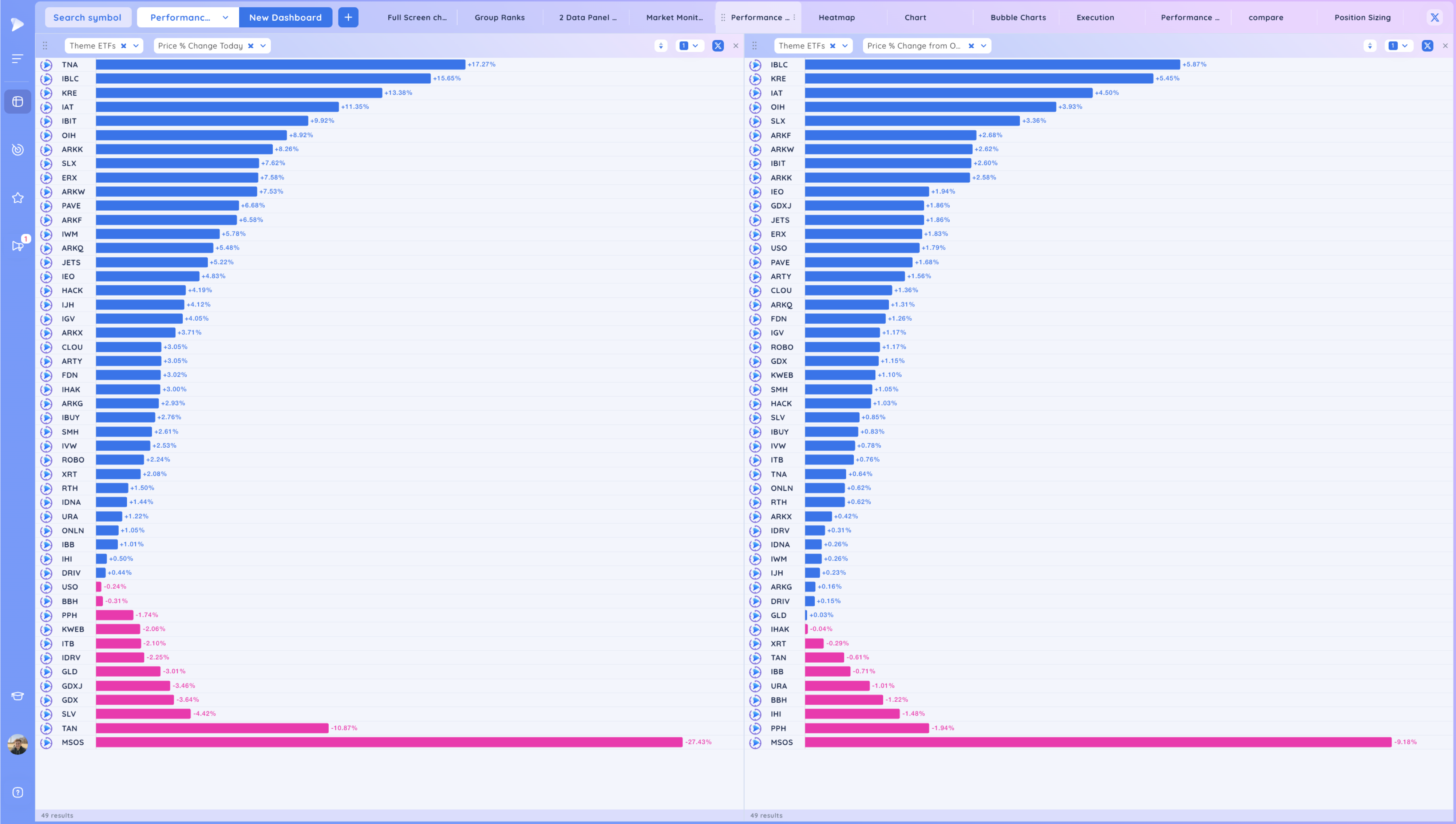
Task: Open the education graduation cap icon
Action: (x=17, y=696)
